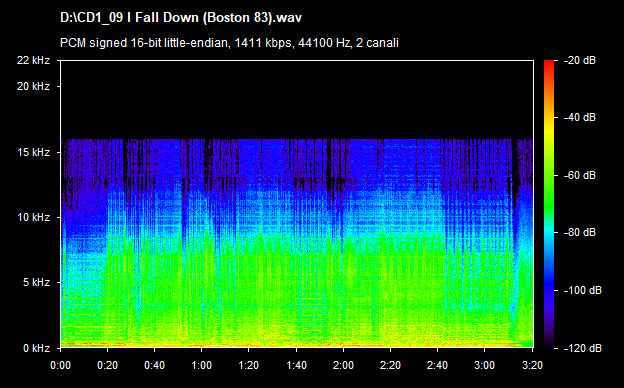Click the -100 dB label on color legend
624x388 pixels.
[583, 291]
